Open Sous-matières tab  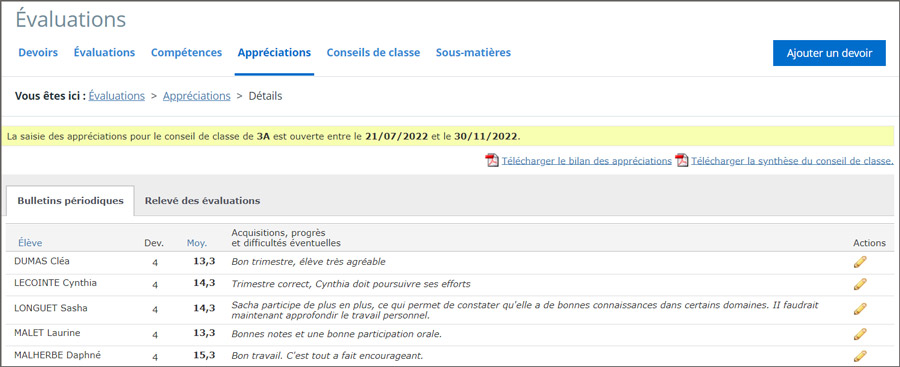point(473,53)
